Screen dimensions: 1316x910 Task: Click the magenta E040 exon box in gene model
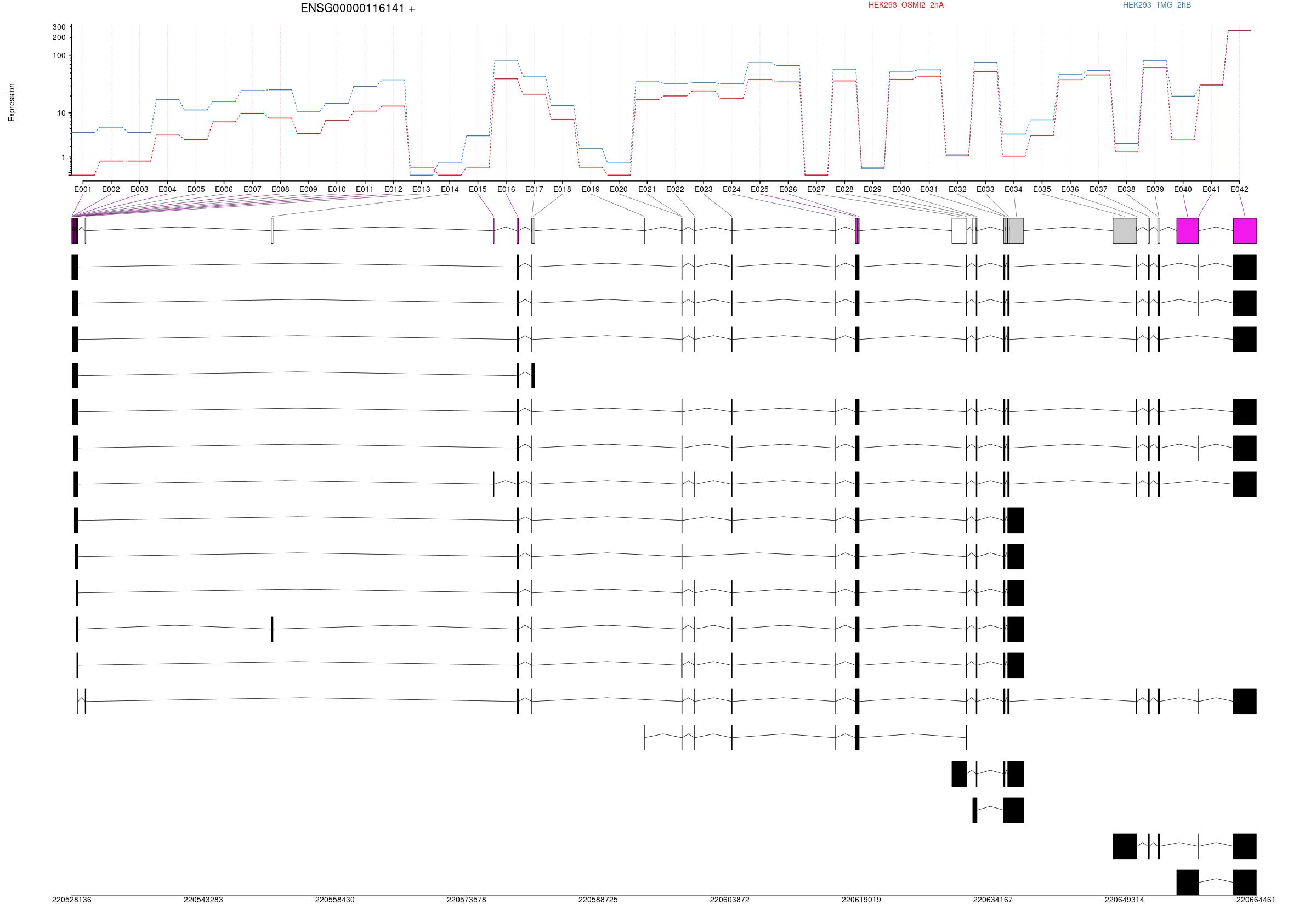click(1188, 231)
